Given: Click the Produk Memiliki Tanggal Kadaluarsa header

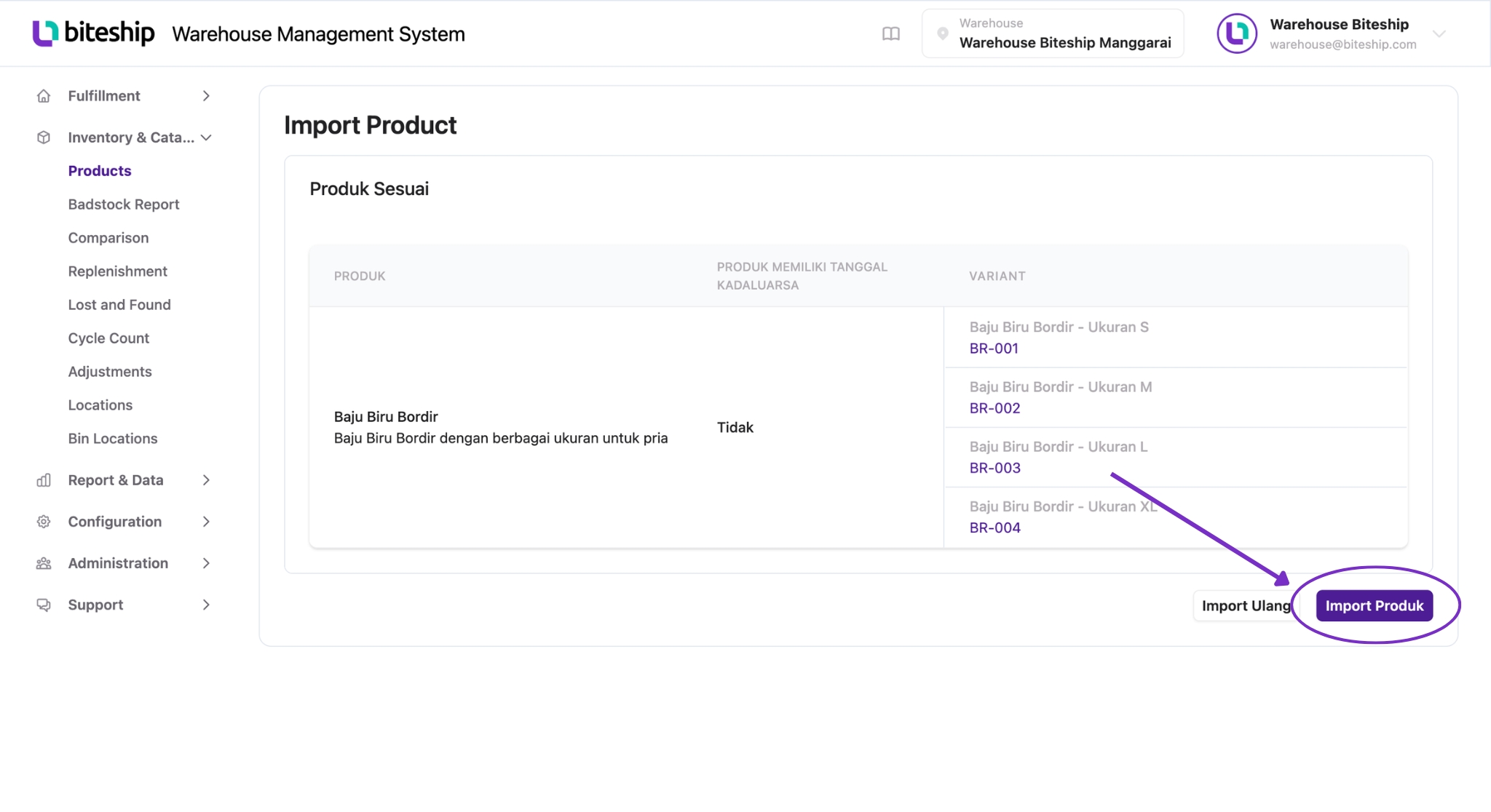Looking at the screenshot, I should [x=802, y=276].
